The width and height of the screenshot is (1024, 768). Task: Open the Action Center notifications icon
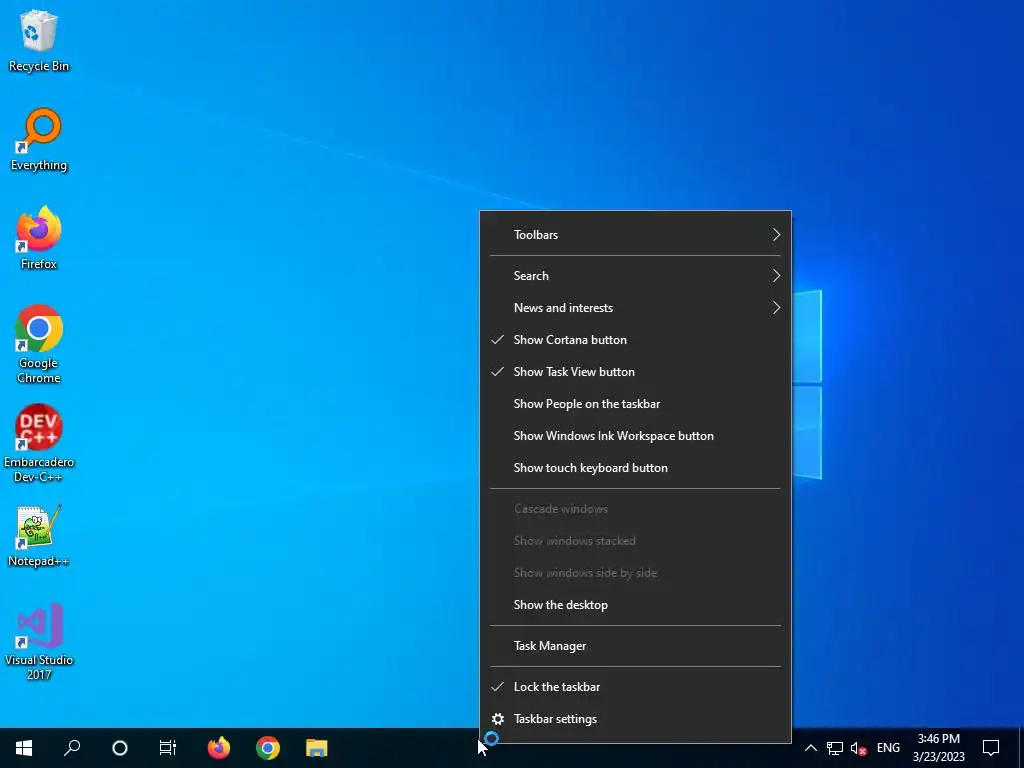point(991,748)
